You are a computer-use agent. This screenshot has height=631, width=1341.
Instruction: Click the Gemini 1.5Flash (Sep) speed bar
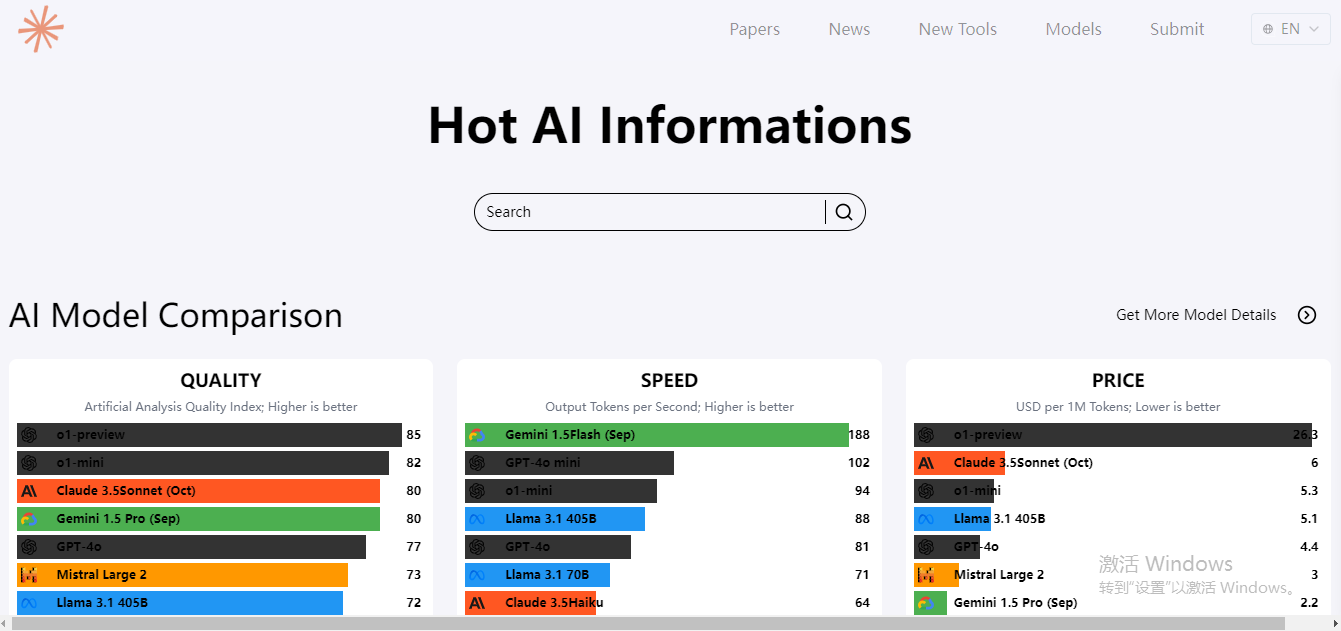(657, 435)
